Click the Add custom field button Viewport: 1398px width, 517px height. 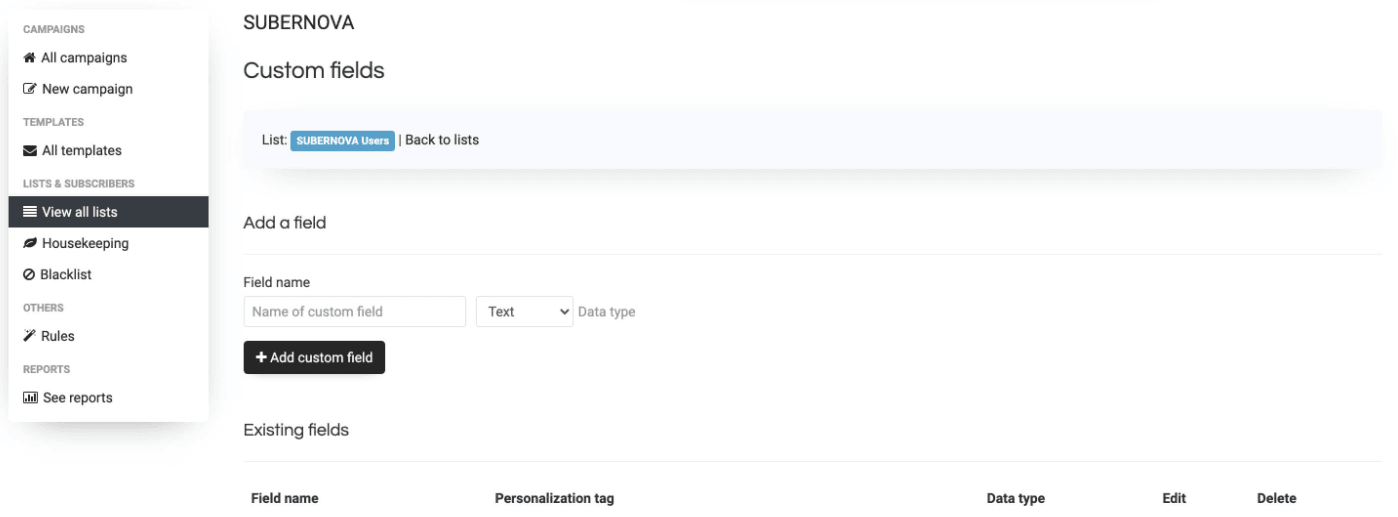pos(314,358)
